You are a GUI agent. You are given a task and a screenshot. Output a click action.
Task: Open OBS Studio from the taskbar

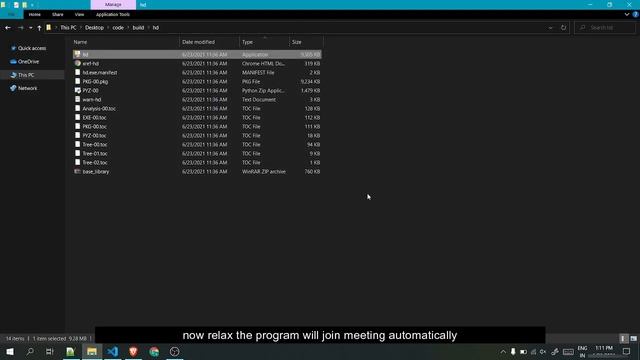[x=175, y=351]
